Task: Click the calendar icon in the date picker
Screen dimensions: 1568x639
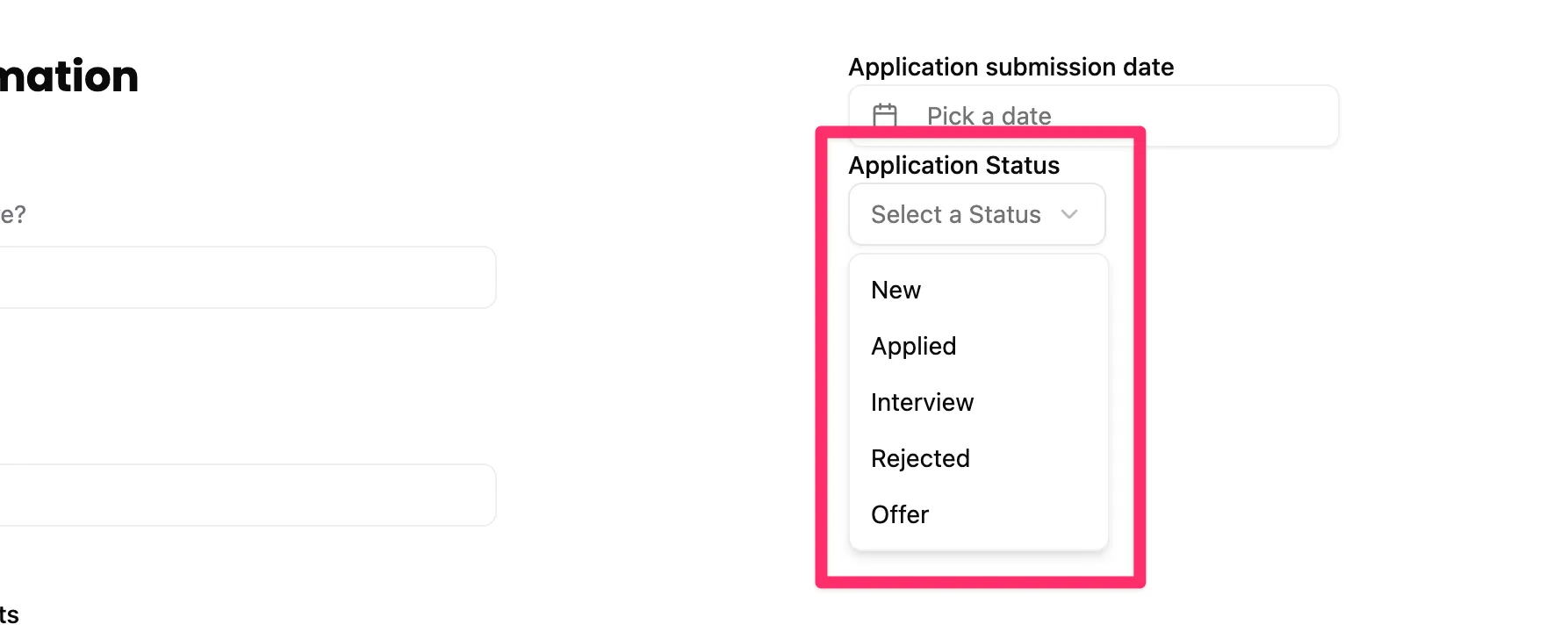Action: coord(885,116)
